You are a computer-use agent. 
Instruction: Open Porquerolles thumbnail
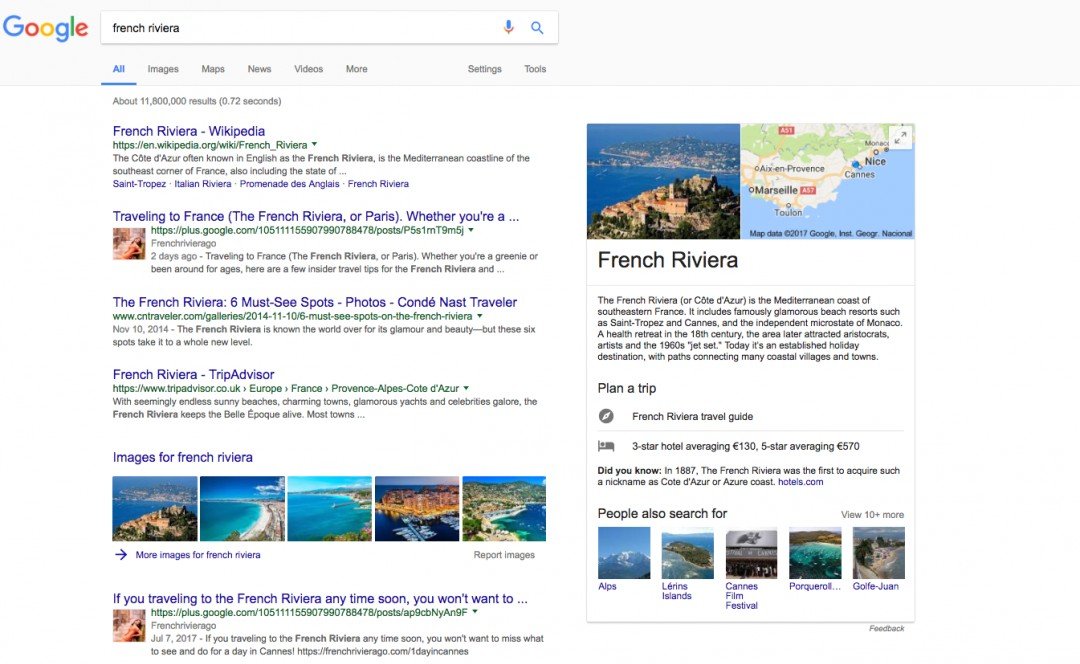click(815, 553)
